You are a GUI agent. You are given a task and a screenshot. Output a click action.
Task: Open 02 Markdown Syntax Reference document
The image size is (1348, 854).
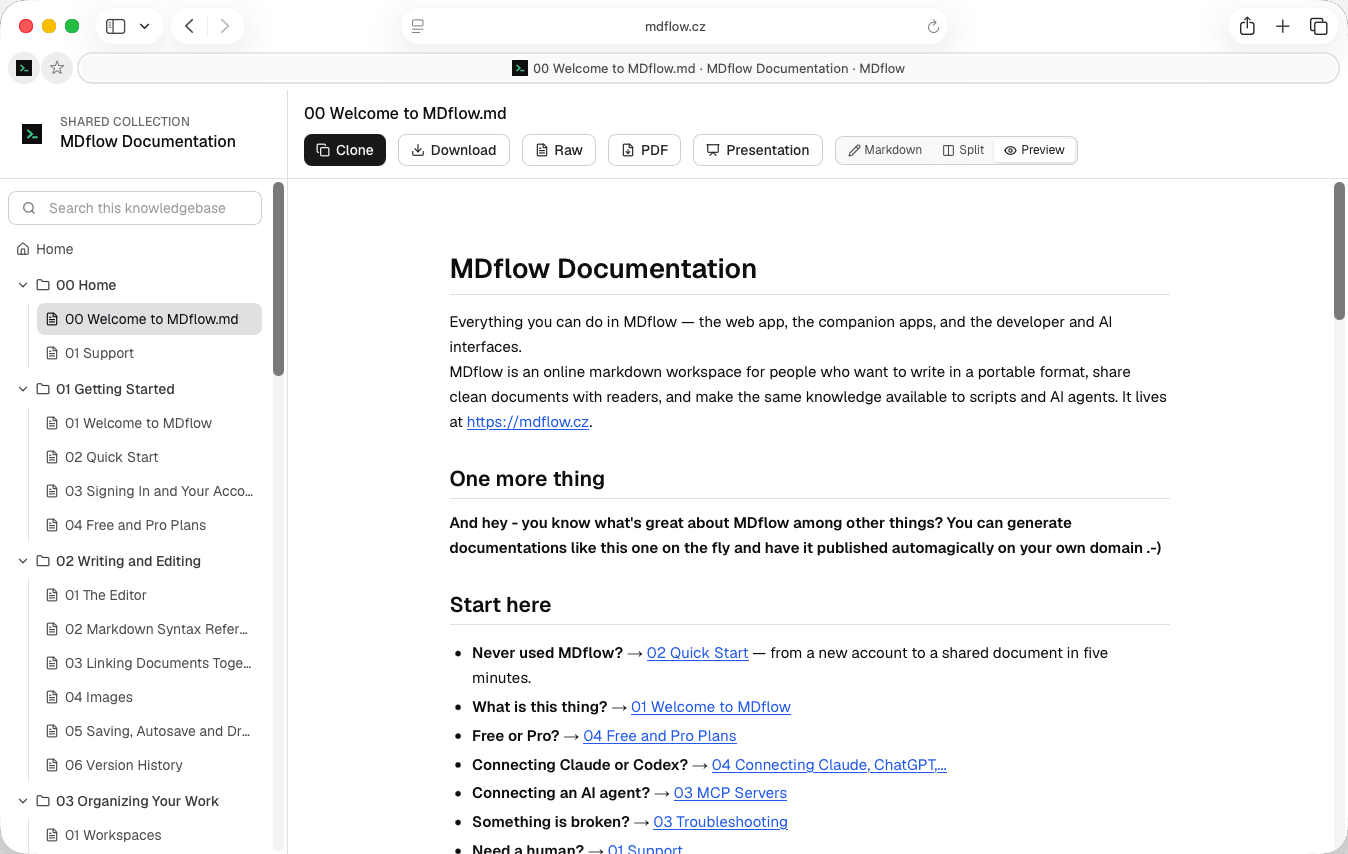(x=149, y=629)
